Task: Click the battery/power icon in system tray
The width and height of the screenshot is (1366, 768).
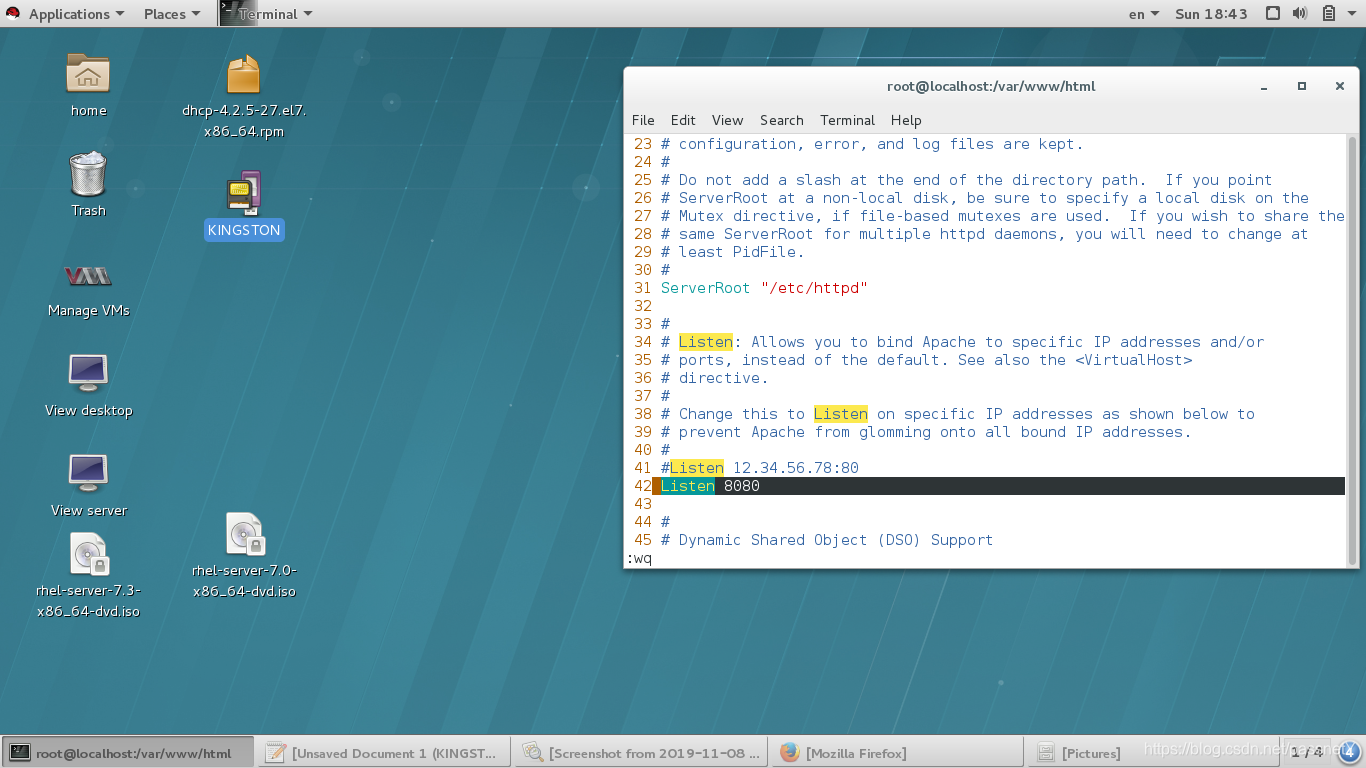Action: click(1329, 13)
